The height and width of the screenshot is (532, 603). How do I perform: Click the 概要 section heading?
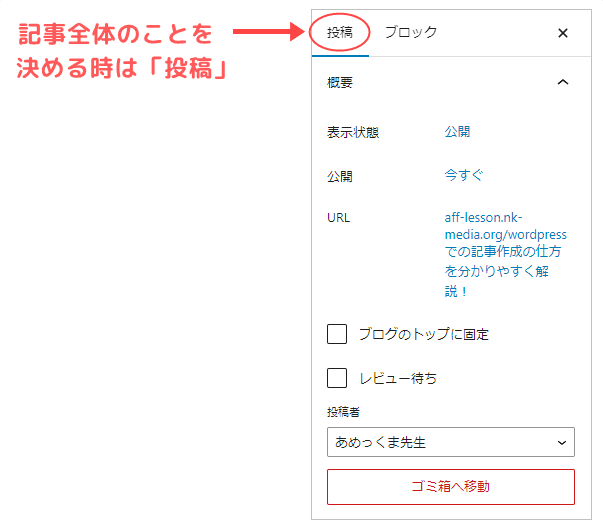pyautogui.click(x=340, y=83)
